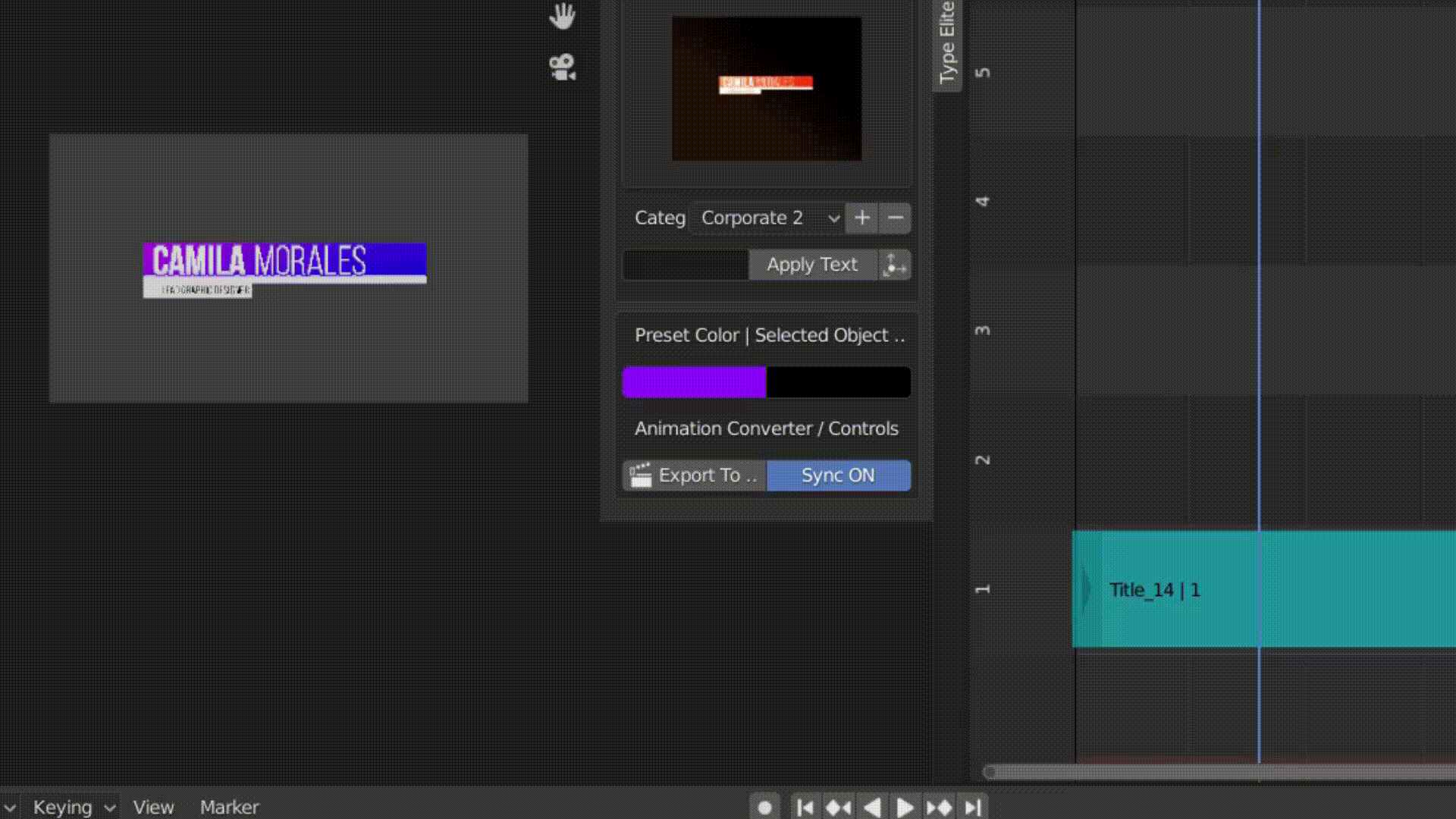Click channel number 3 in sequencer
This screenshot has width=1456, height=819.
pyautogui.click(x=983, y=331)
